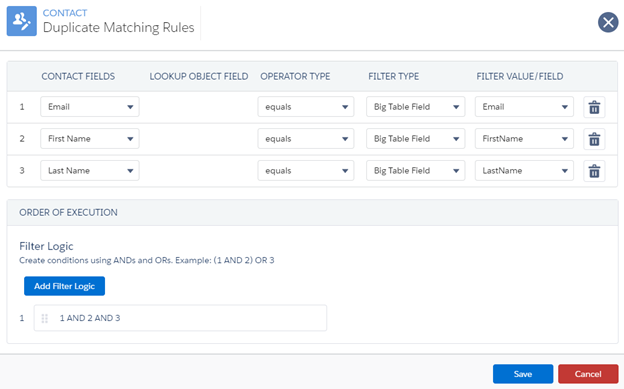Delete the First Name rule row

pos(594,139)
